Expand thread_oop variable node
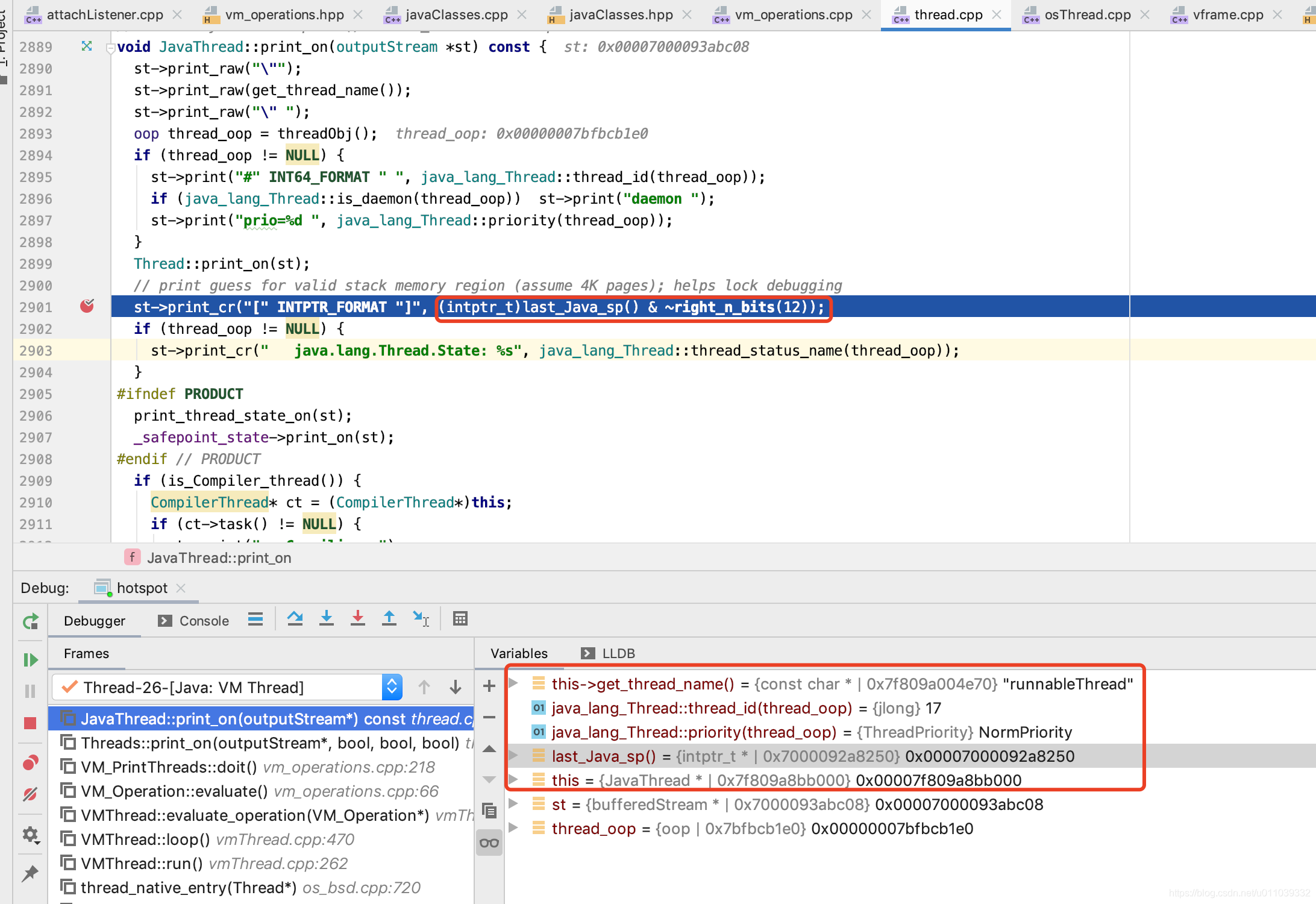The width and height of the screenshot is (1316, 904). (x=513, y=828)
